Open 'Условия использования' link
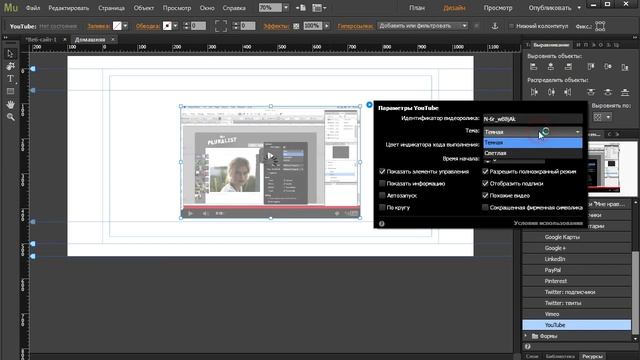This screenshot has height=360, width=640. [548, 223]
